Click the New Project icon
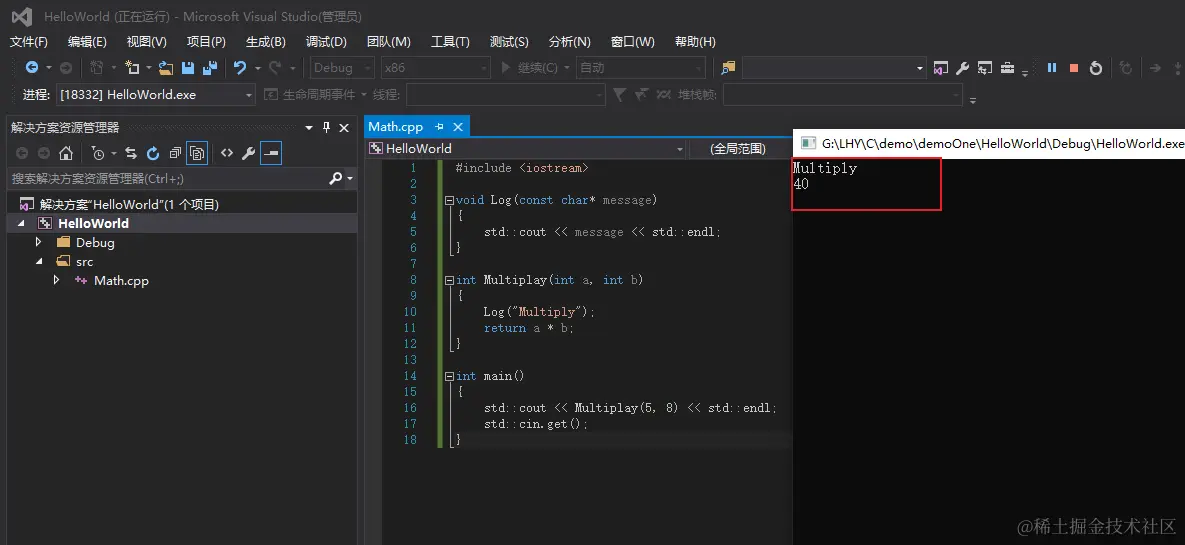This screenshot has height=545, width=1185. pyautogui.click(x=132, y=67)
